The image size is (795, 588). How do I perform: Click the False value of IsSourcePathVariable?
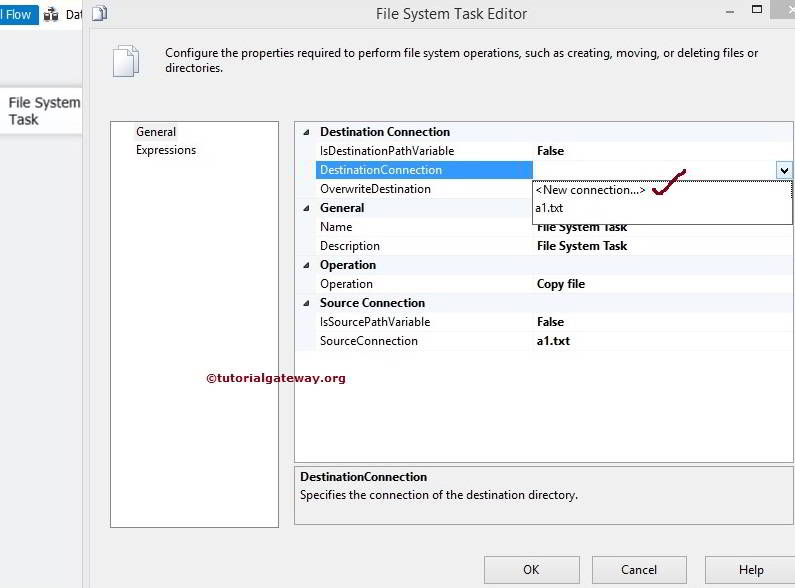[x=550, y=322]
